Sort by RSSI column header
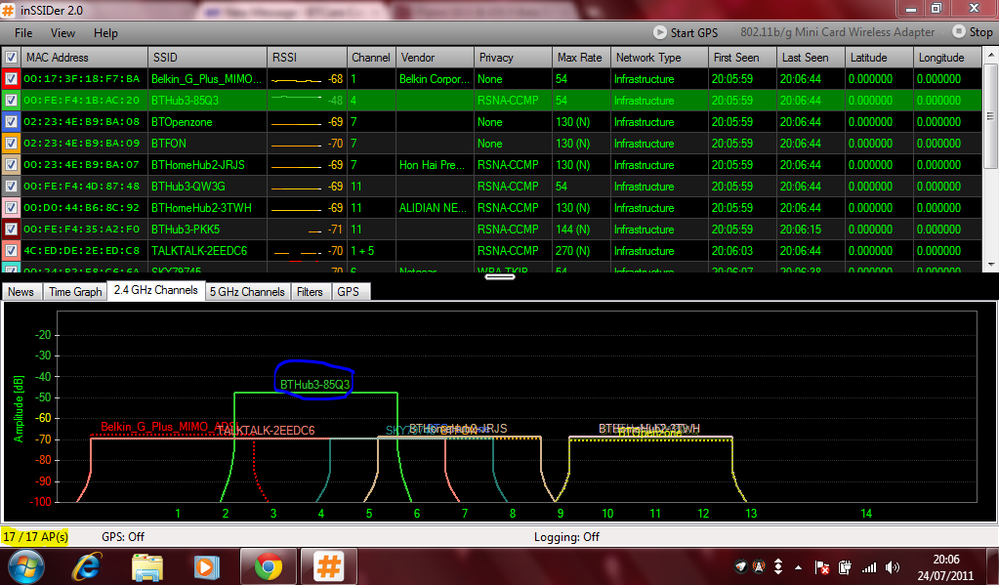The width and height of the screenshot is (999, 585). pyautogui.click(x=307, y=57)
